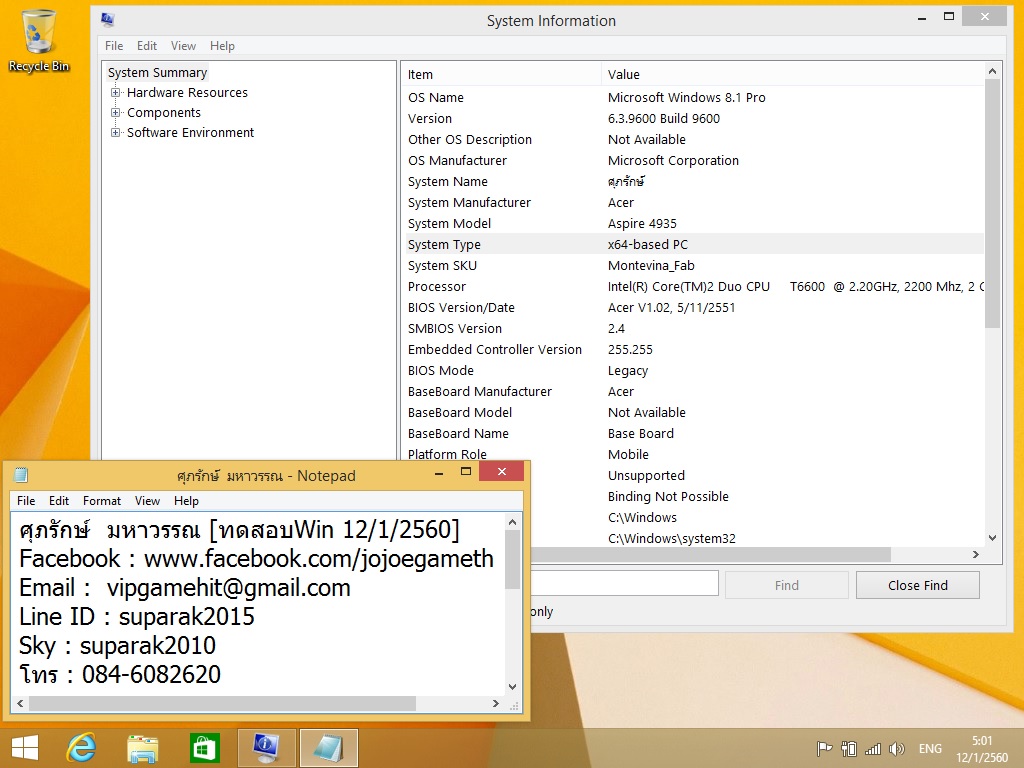Select the BIOS Version/Date row
The height and width of the screenshot is (768, 1024).
click(x=694, y=308)
